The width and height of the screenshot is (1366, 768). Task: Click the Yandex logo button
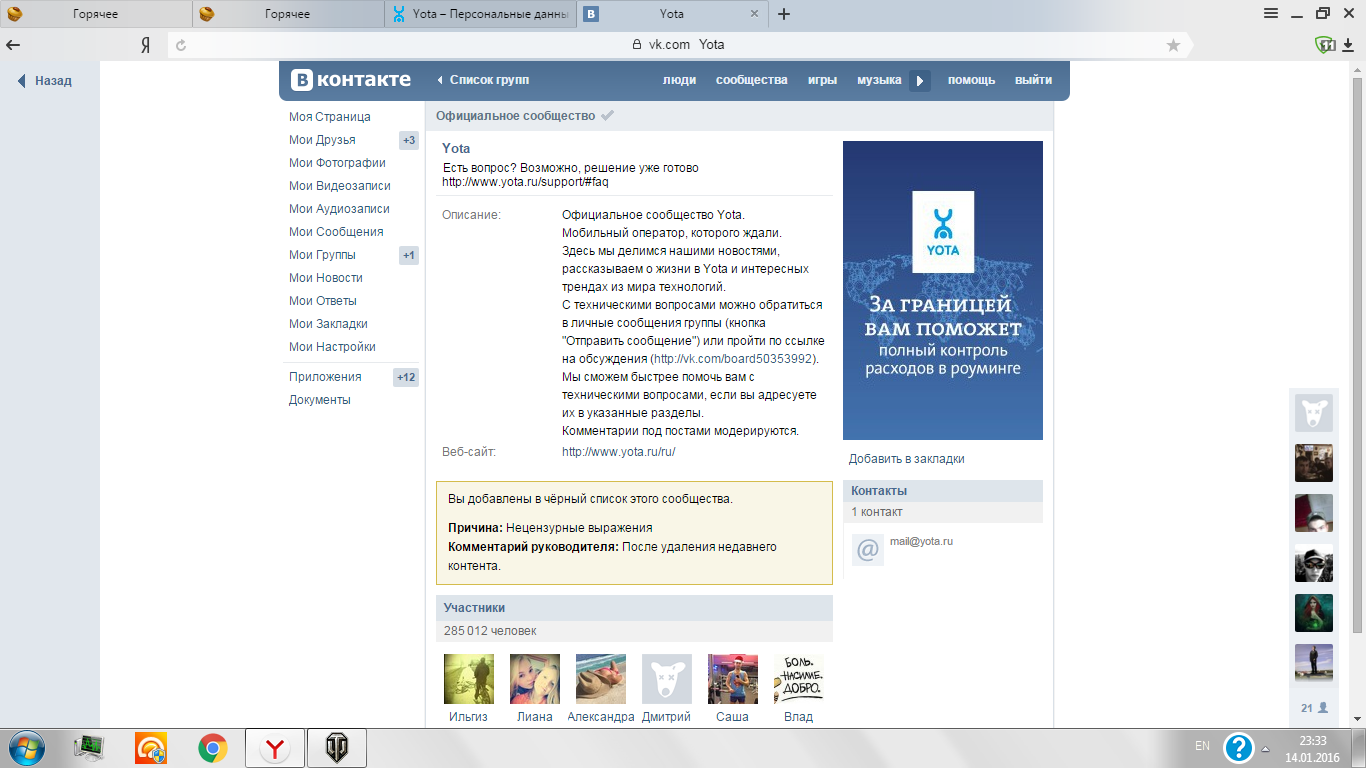[x=145, y=45]
